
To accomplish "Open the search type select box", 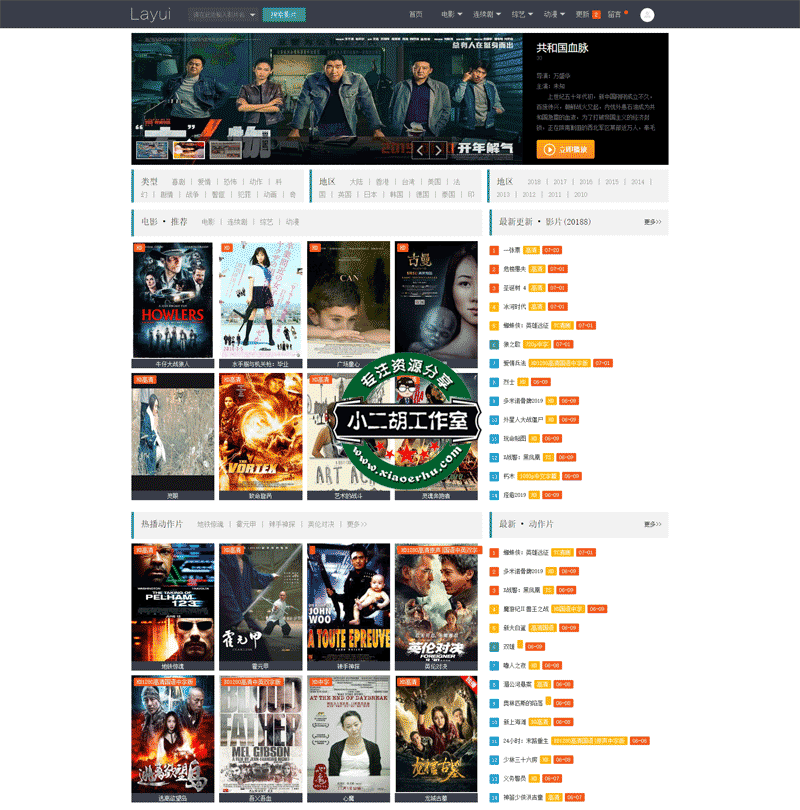I will click(x=224, y=15).
